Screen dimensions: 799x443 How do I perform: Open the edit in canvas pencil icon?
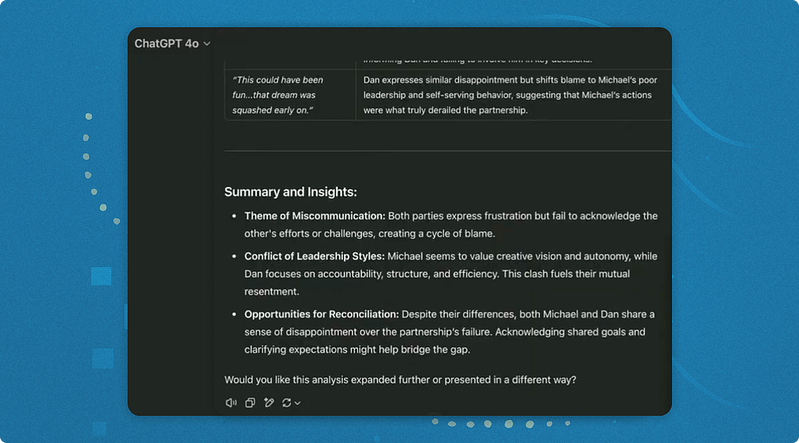[x=268, y=403]
